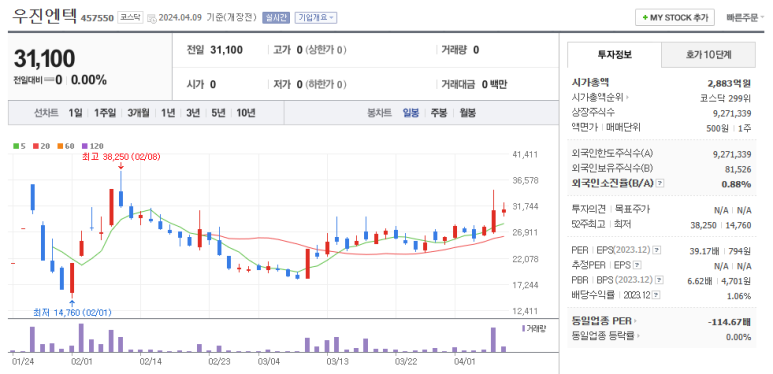Click the PER value 39.17배
Screen dimensions: 773x374
click(x=705, y=251)
